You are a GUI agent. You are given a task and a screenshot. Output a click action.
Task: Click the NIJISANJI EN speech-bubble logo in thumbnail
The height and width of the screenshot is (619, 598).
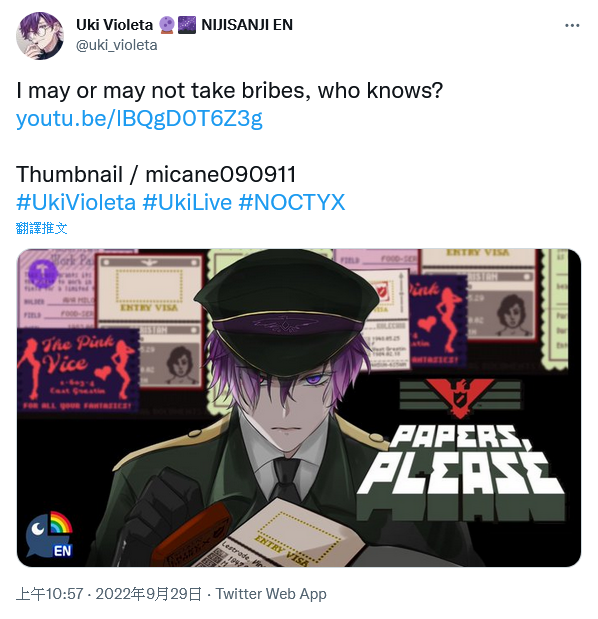pyautogui.click(x=50, y=535)
